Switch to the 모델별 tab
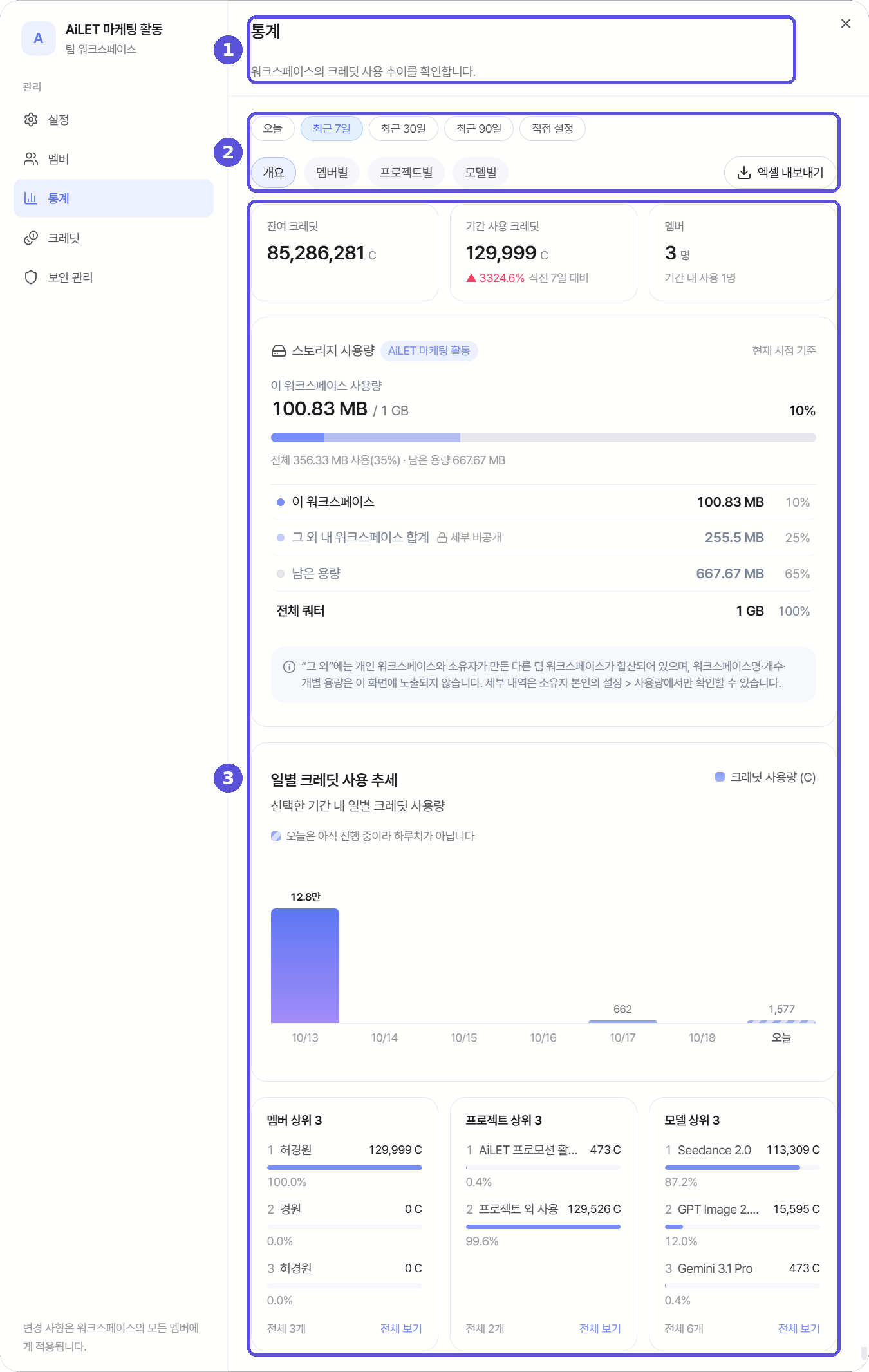869x1372 pixels. pos(481,173)
